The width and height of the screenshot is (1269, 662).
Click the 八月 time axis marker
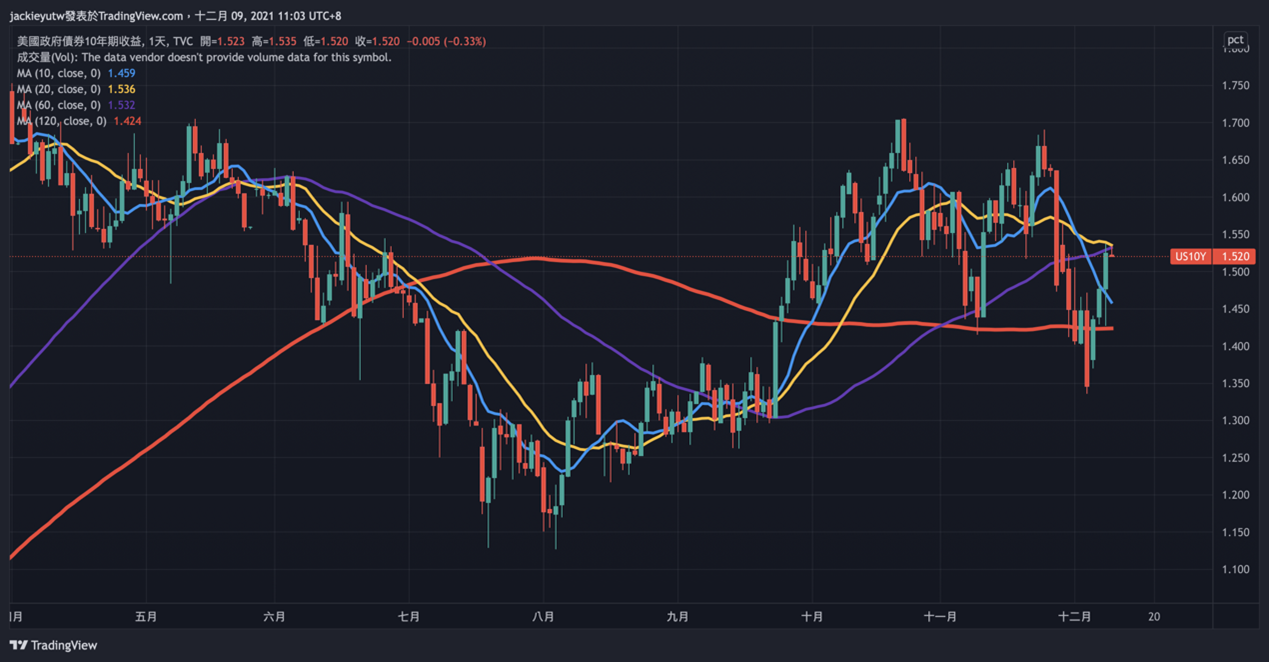[x=543, y=617]
